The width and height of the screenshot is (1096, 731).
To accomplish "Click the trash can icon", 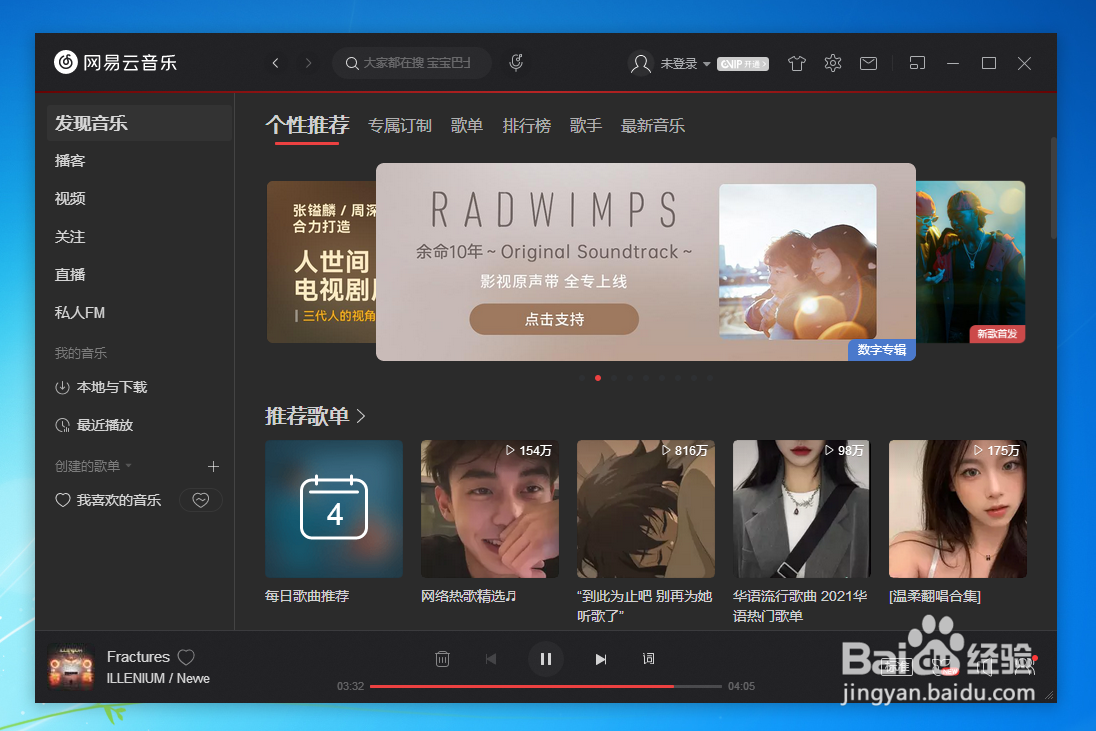I will 442,659.
